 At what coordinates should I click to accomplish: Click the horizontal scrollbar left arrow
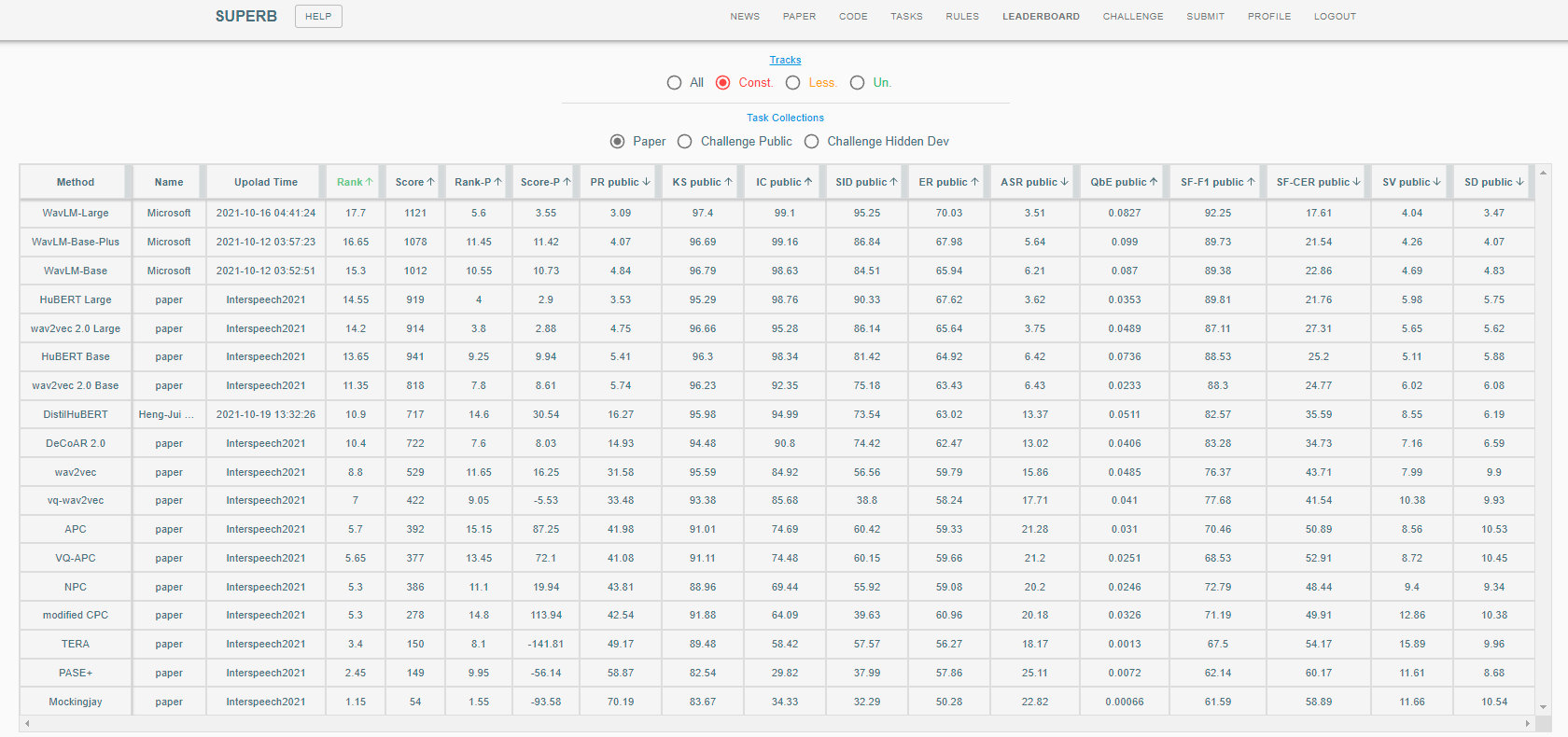click(x=27, y=723)
